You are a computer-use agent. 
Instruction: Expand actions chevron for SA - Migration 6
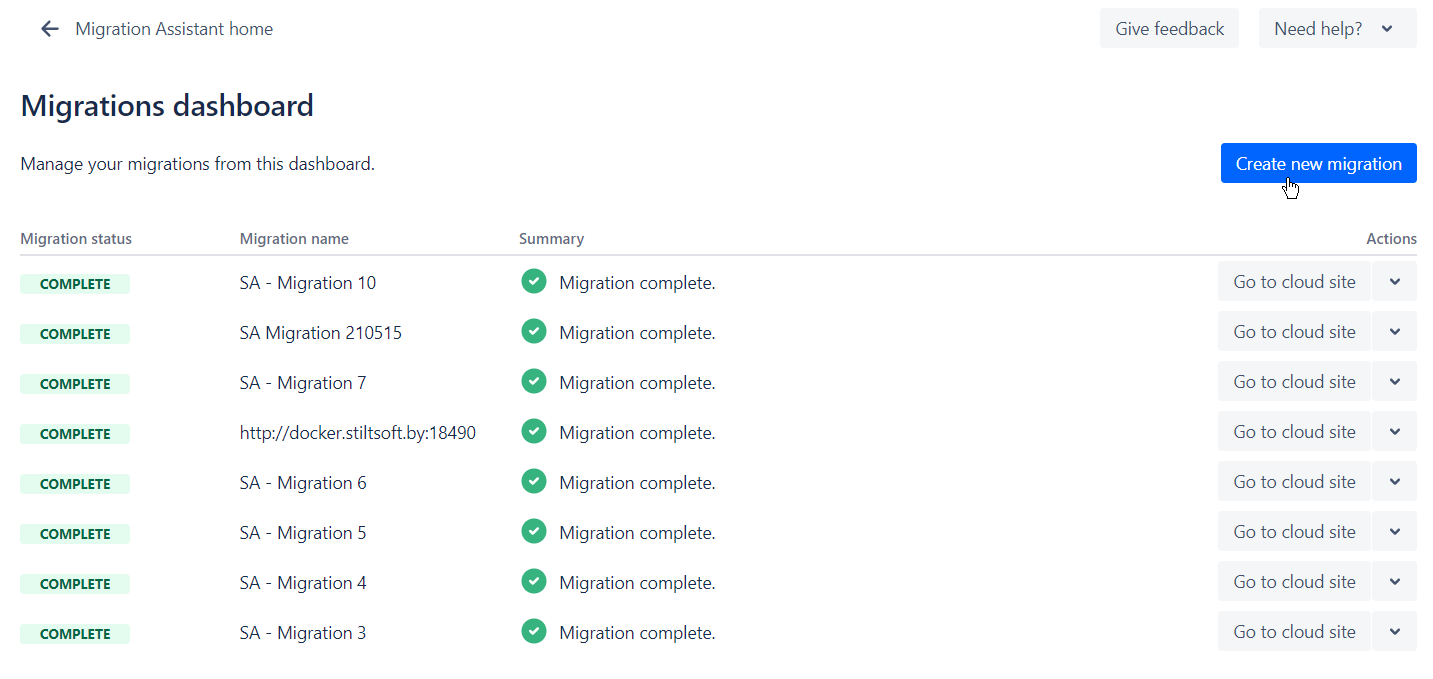tap(1394, 482)
